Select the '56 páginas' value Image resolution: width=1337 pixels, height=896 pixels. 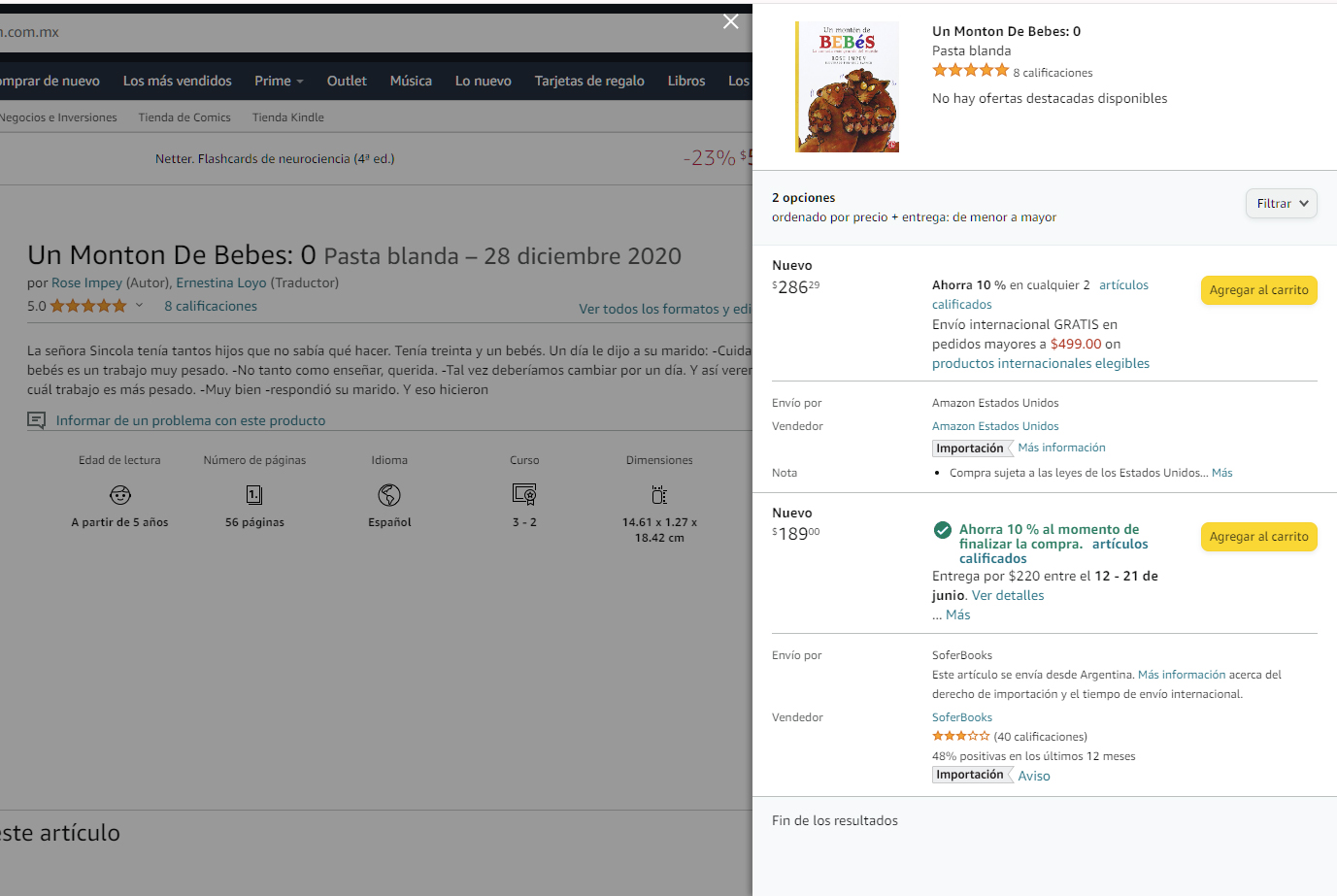(254, 522)
